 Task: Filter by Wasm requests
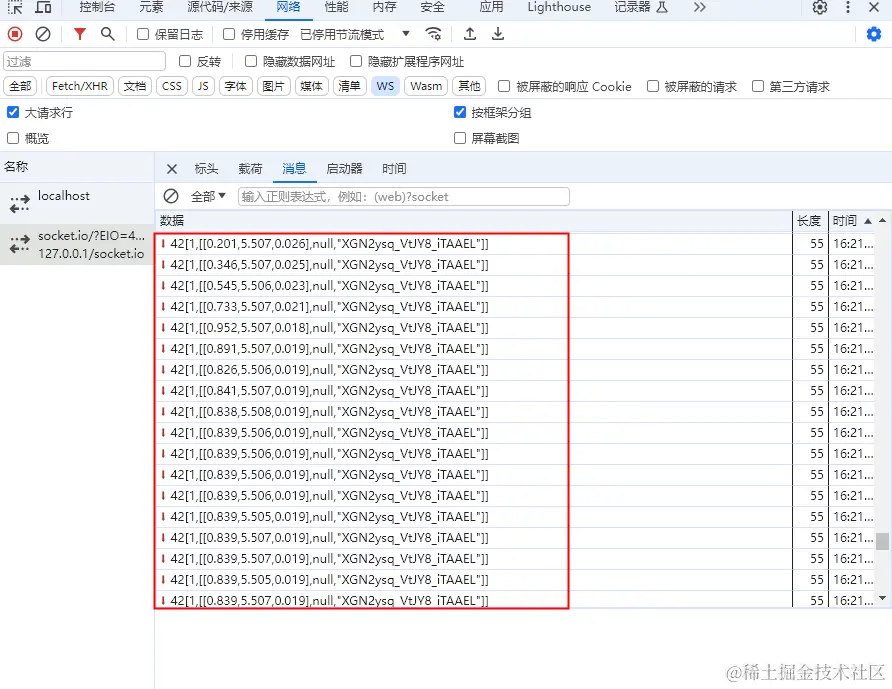point(426,86)
